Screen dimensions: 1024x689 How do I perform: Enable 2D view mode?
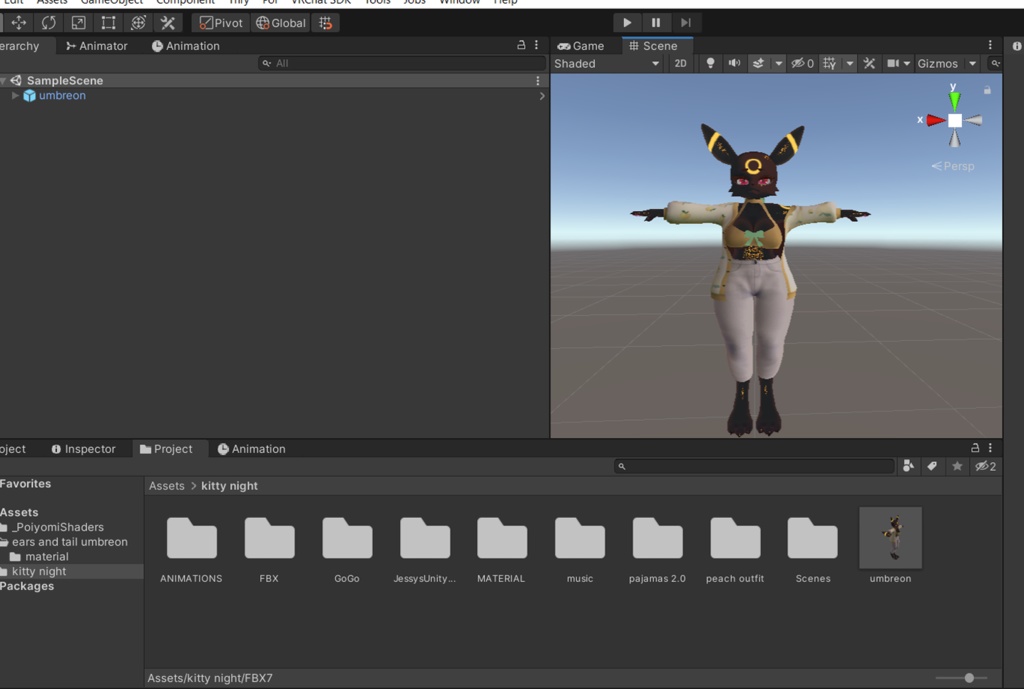[x=680, y=63]
